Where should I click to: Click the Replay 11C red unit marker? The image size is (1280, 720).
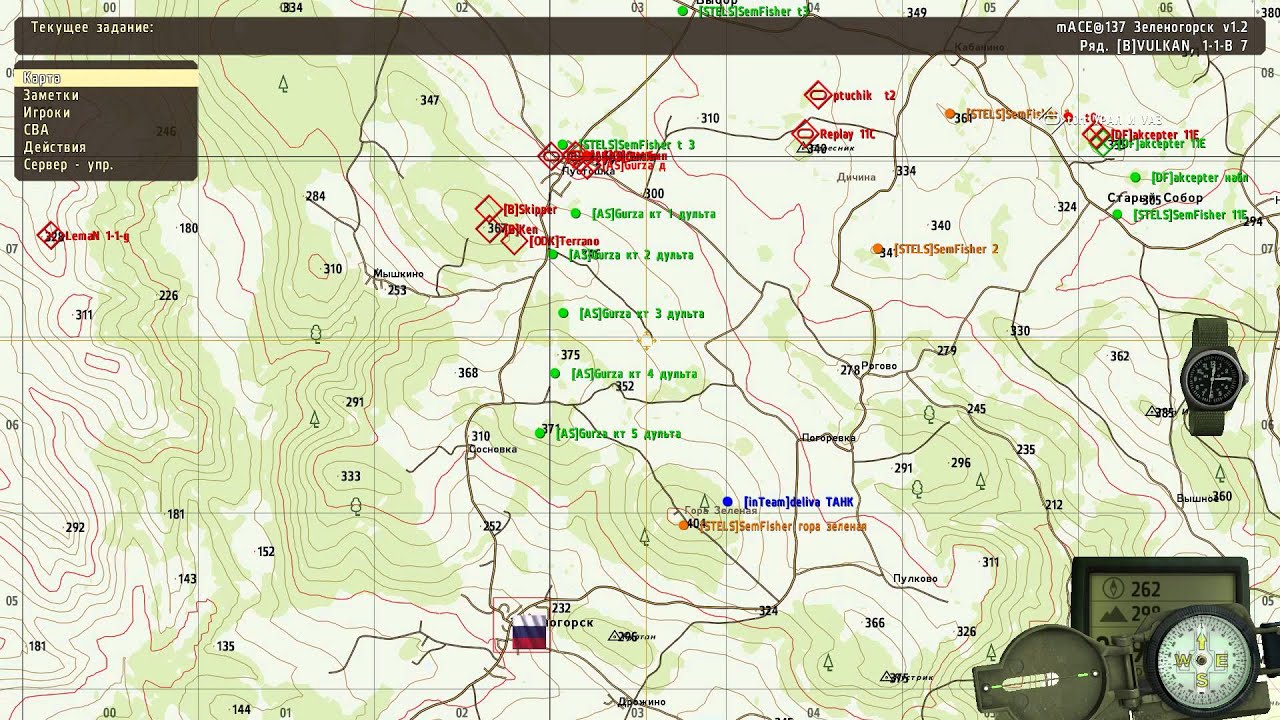click(x=806, y=133)
